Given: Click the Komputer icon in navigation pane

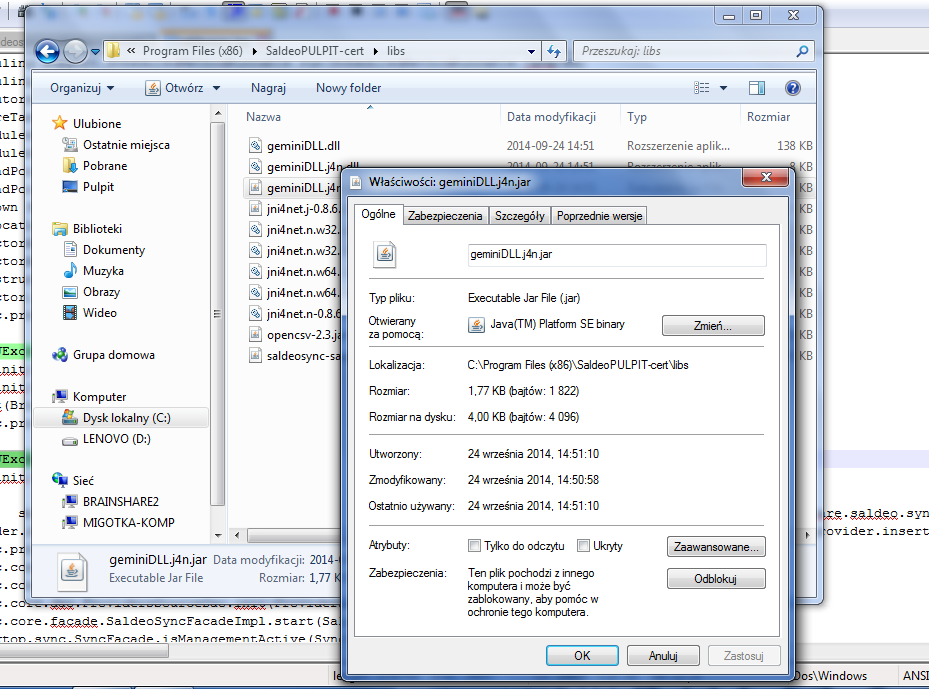Looking at the screenshot, I should pyautogui.click(x=60, y=396).
